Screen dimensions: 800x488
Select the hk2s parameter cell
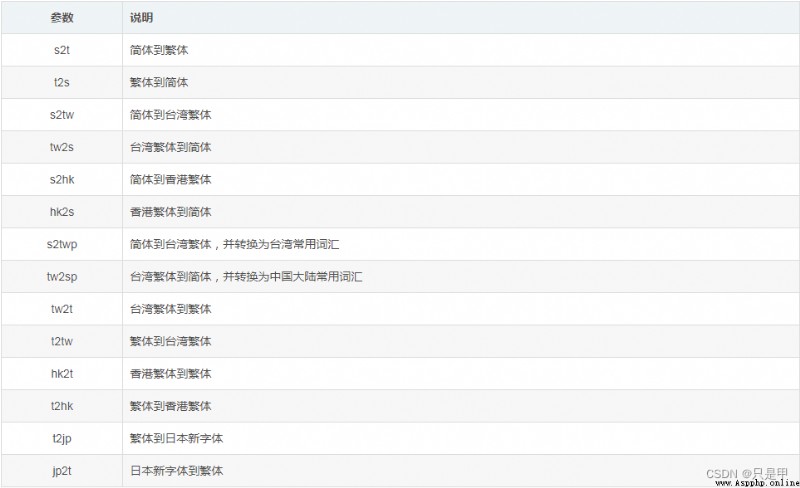(62, 212)
